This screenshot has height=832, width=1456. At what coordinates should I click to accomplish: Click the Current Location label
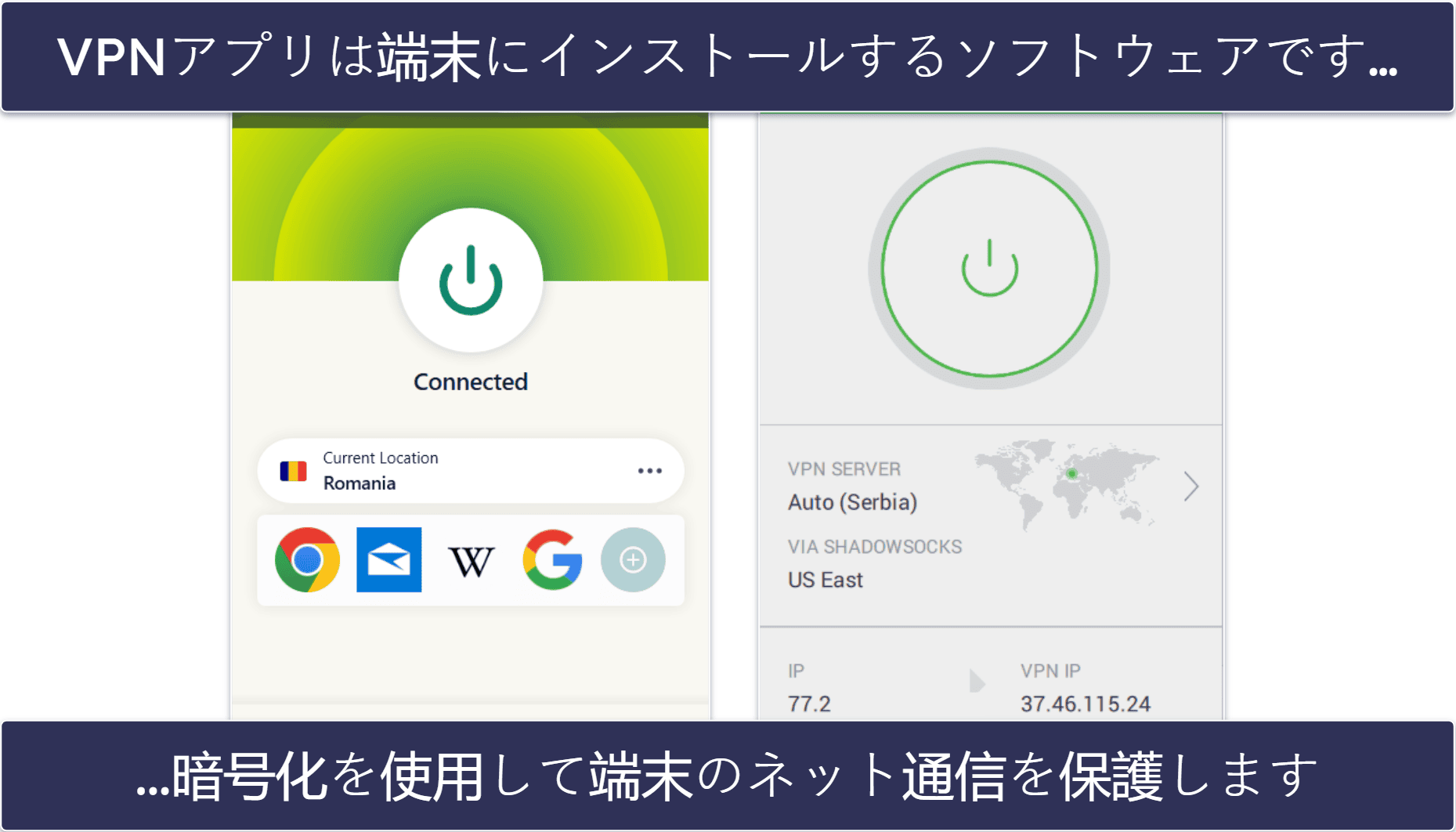click(x=381, y=458)
